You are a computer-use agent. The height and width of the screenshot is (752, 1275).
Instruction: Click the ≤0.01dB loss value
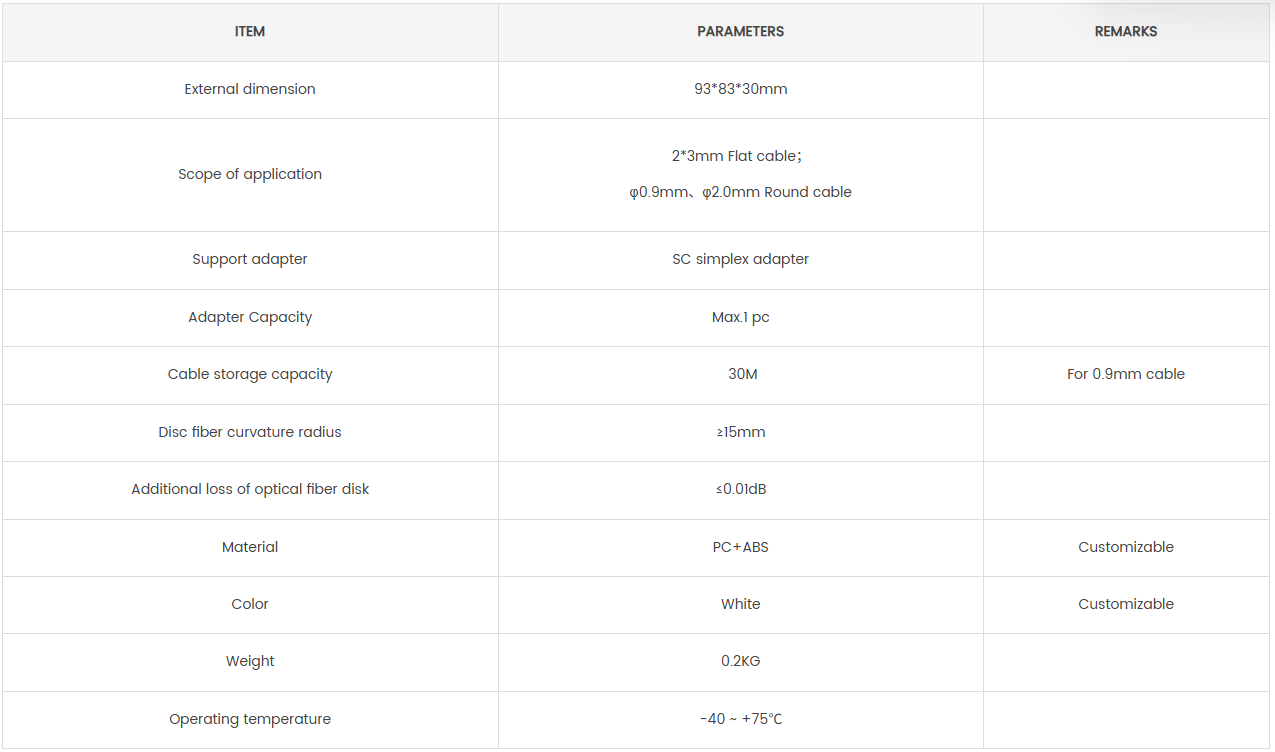click(x=741, y=489)
